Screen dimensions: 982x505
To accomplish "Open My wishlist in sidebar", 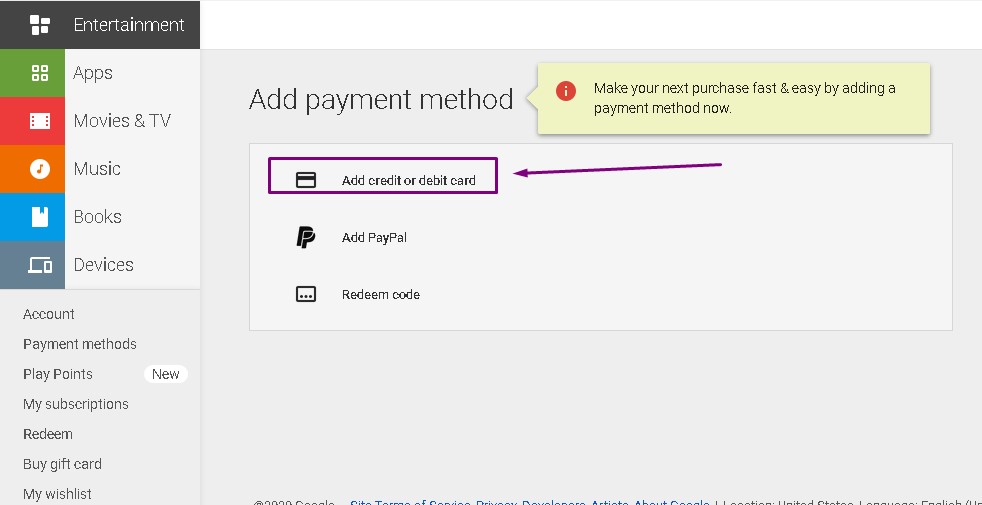I will click(x=57, y=494).
